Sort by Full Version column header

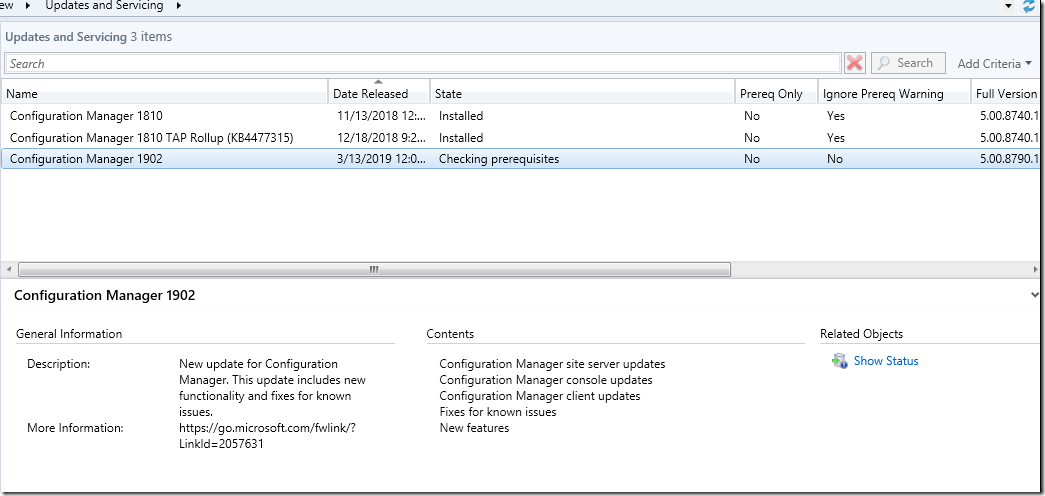(x=1008, y=93)
